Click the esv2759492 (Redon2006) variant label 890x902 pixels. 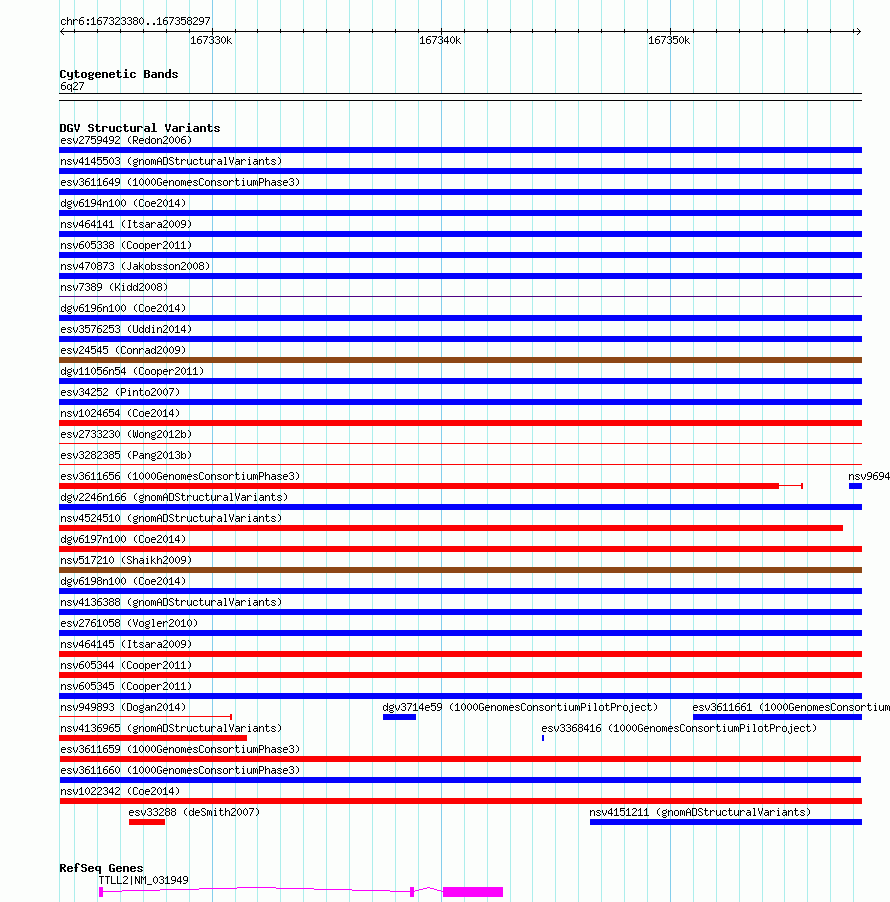click(x=126, y=140)
